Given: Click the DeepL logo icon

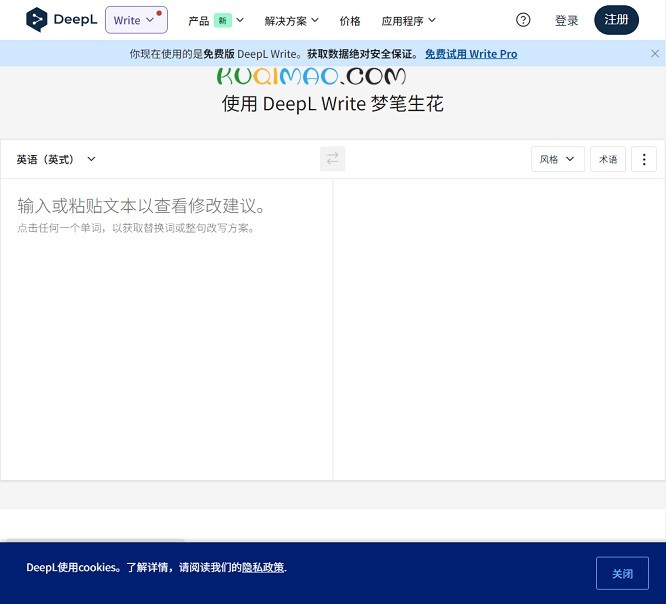Looking at the screenshot, I should (37, 20).
